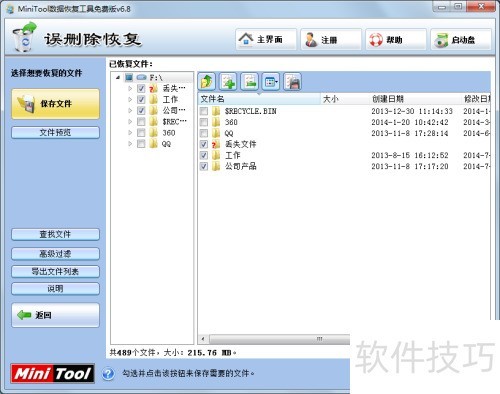Click the blue help question-mark icon
Screen dimensions: 500x394
pyautogui.click(x=108, y=374)
